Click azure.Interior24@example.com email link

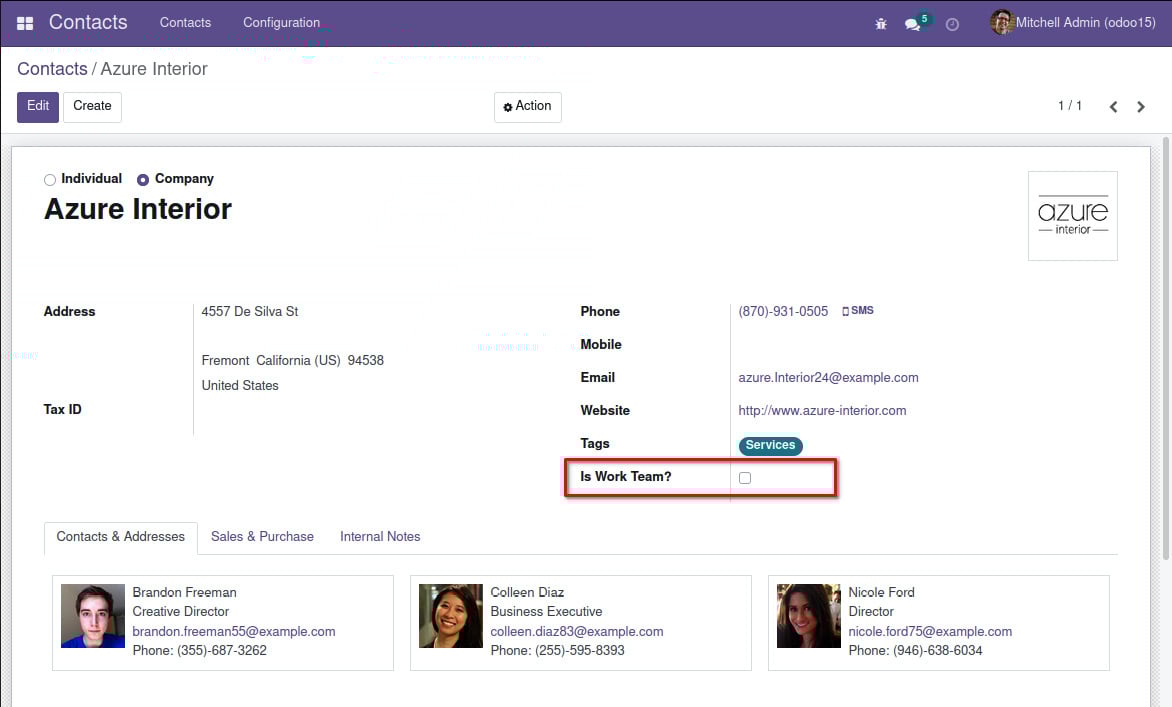pyautogui.click(x=828, y=378)
